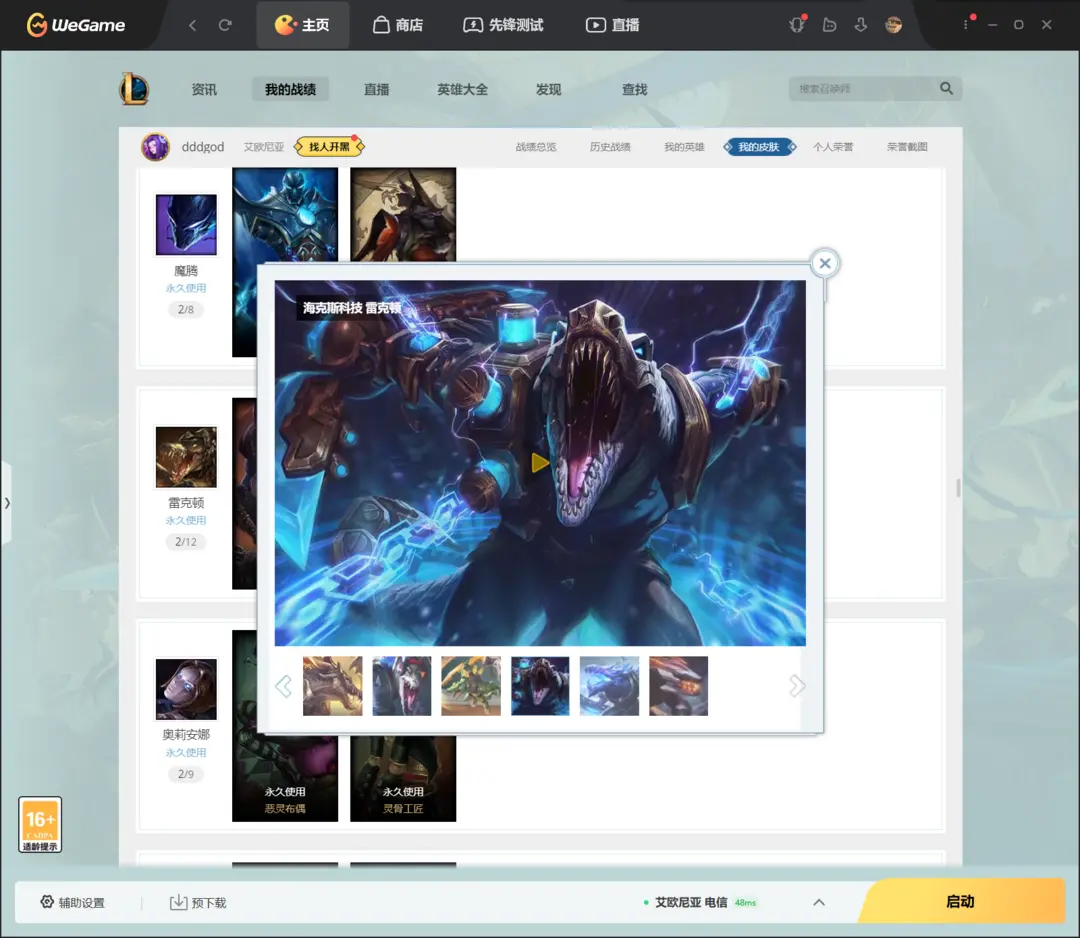1080x938 pixels.
Task: Select the fifth thumbnail in the skin strip
Action: click(x=610, y=686)
